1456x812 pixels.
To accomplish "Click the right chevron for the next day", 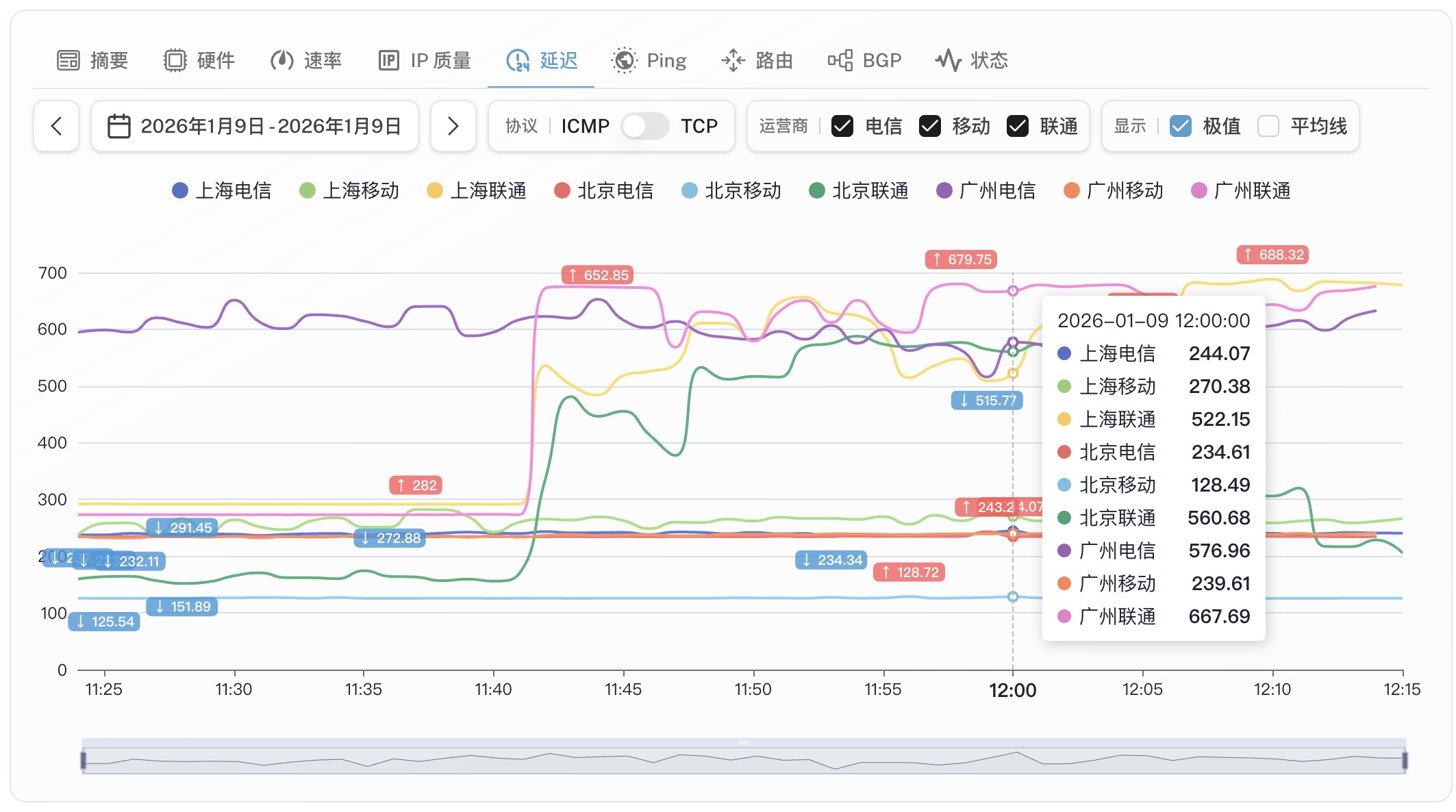I will point(453,126).
